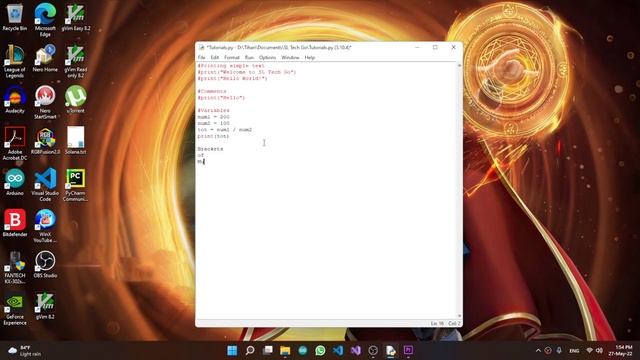Viewport: 640px width, 360px height.
Task: Select the uTorrent desktop shortcut
Action: 76,100
